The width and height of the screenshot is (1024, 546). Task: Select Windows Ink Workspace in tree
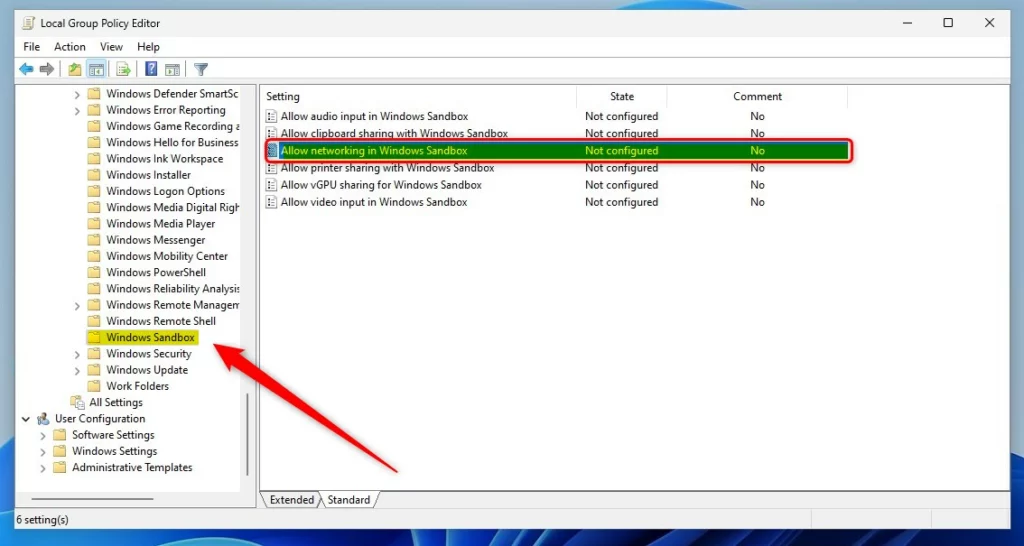[165, 159]
